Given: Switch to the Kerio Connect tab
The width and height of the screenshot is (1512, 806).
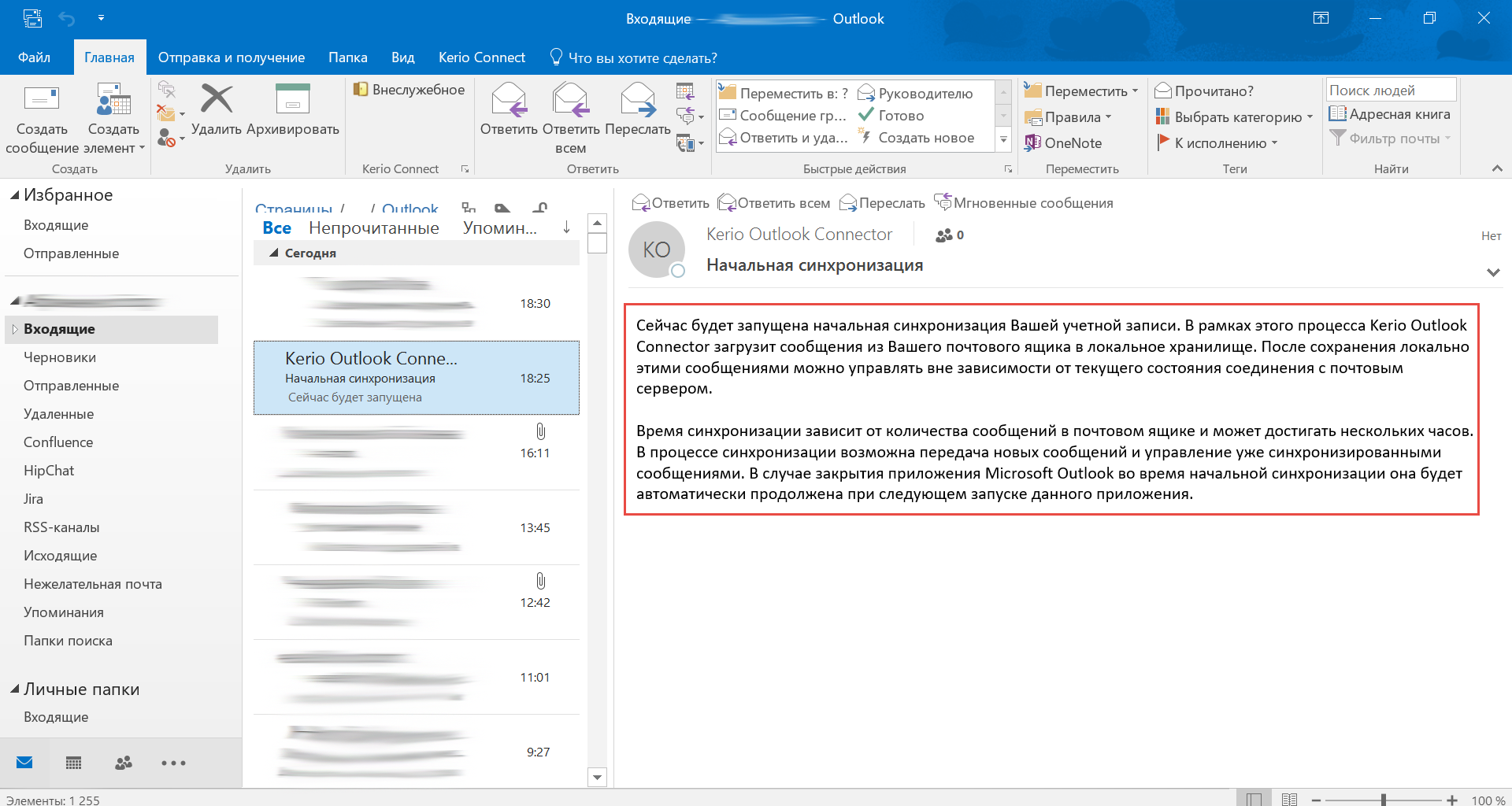Looking at the screenshot, I should tap(482, 57).
